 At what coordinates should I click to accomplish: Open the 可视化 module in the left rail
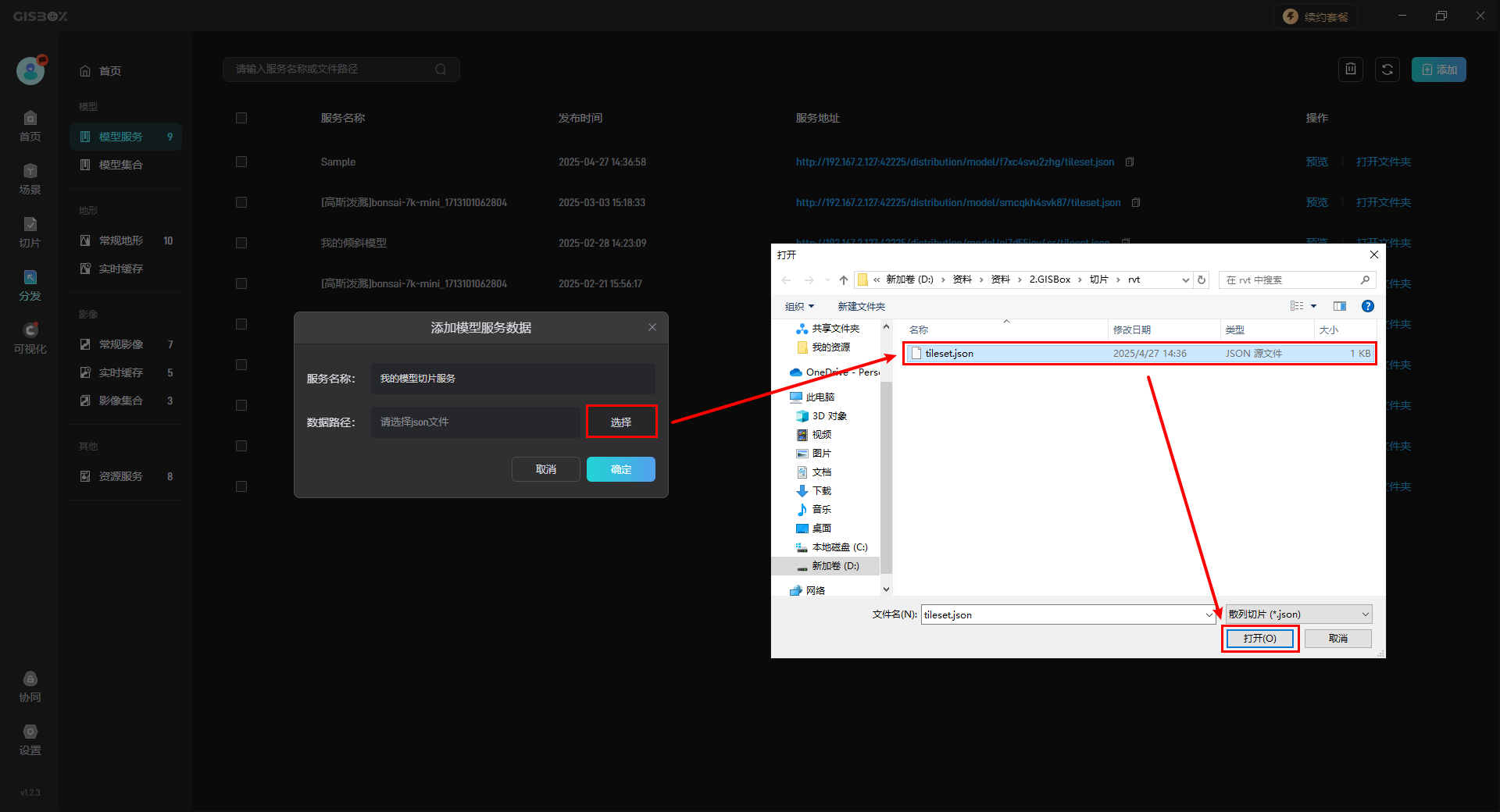click(30, 338)
